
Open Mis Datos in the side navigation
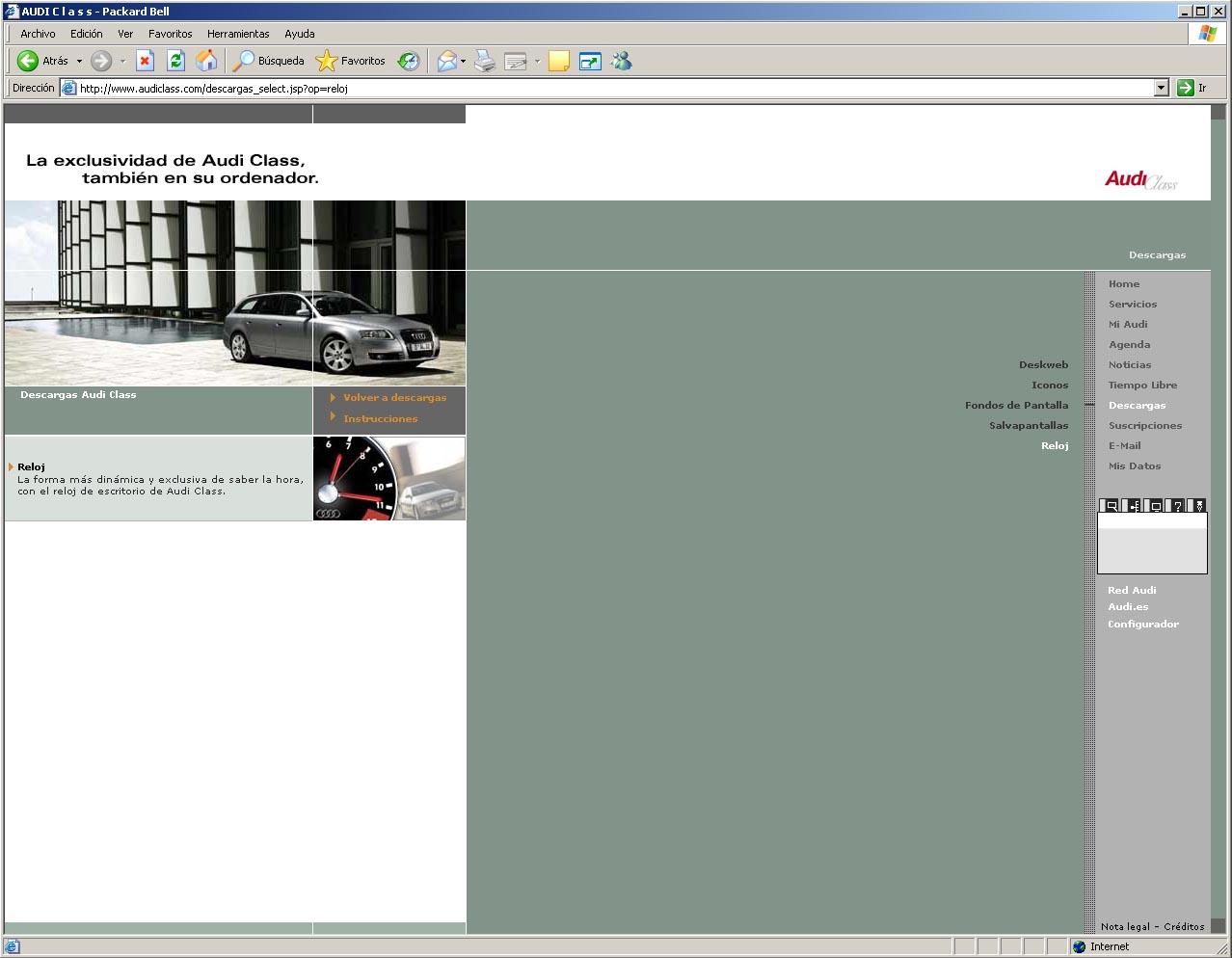coord(1135,466)
